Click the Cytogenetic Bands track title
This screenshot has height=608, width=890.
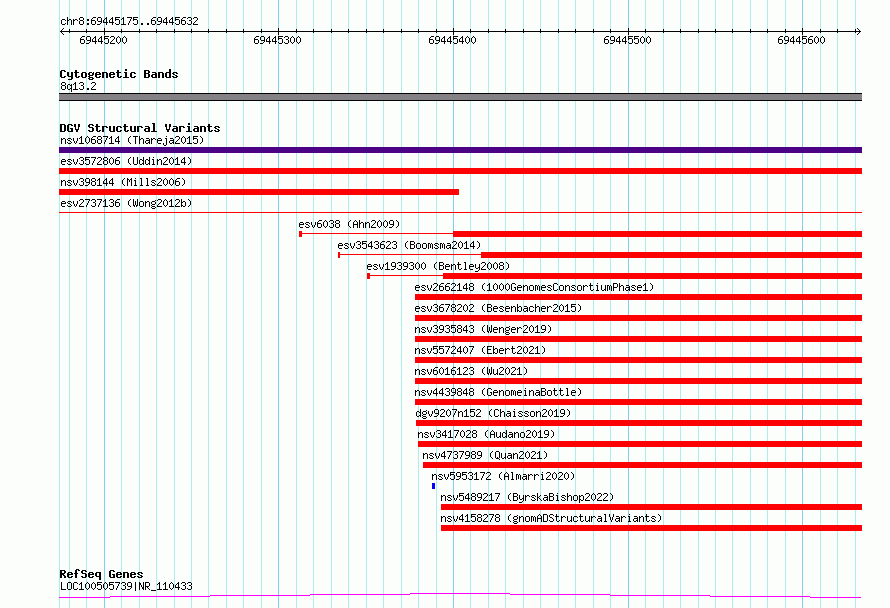point(119,74)
